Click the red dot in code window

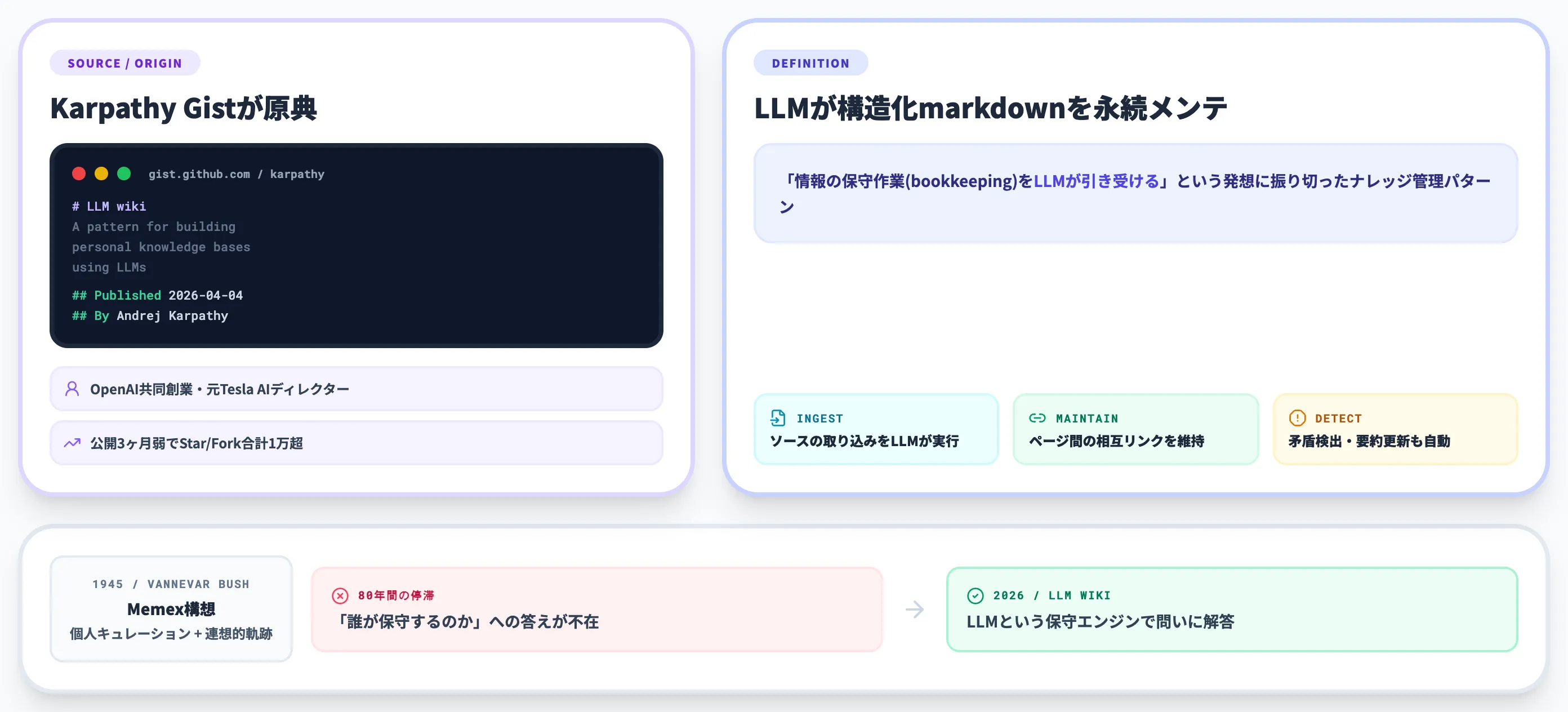point(78,173)
